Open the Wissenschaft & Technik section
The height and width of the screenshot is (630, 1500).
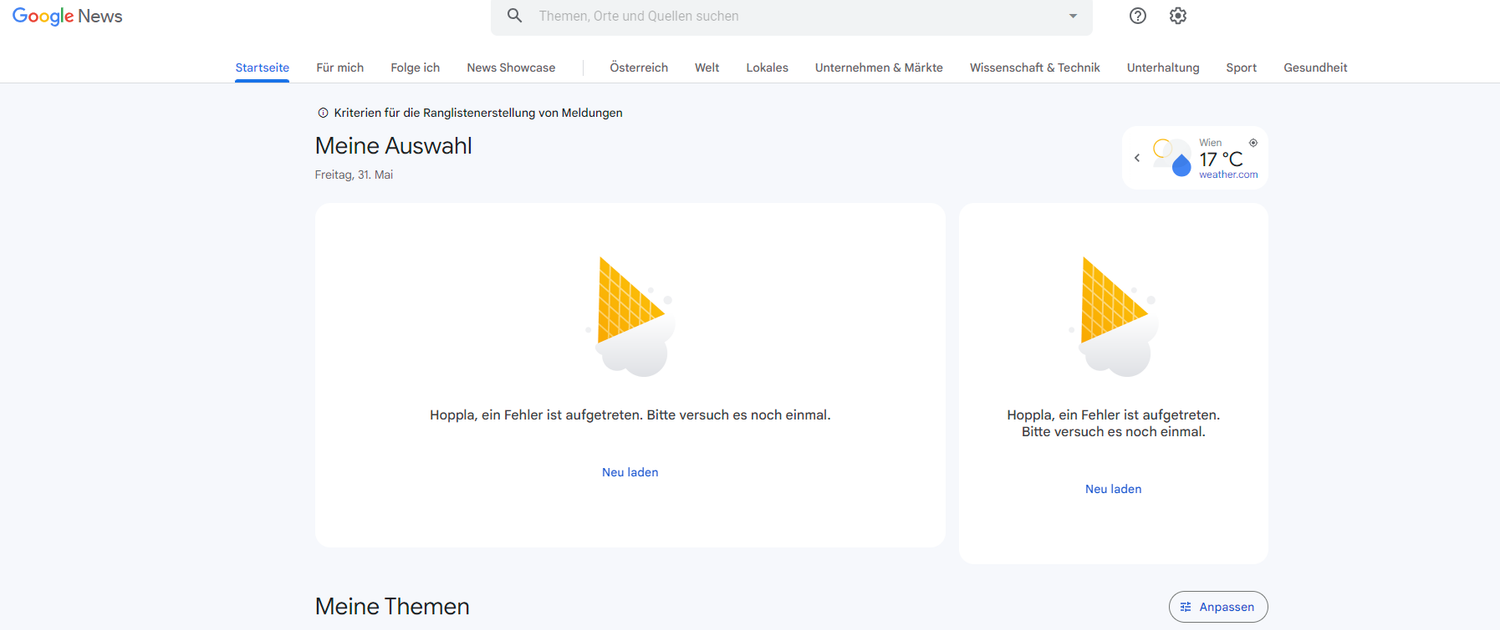[1034, 67]
